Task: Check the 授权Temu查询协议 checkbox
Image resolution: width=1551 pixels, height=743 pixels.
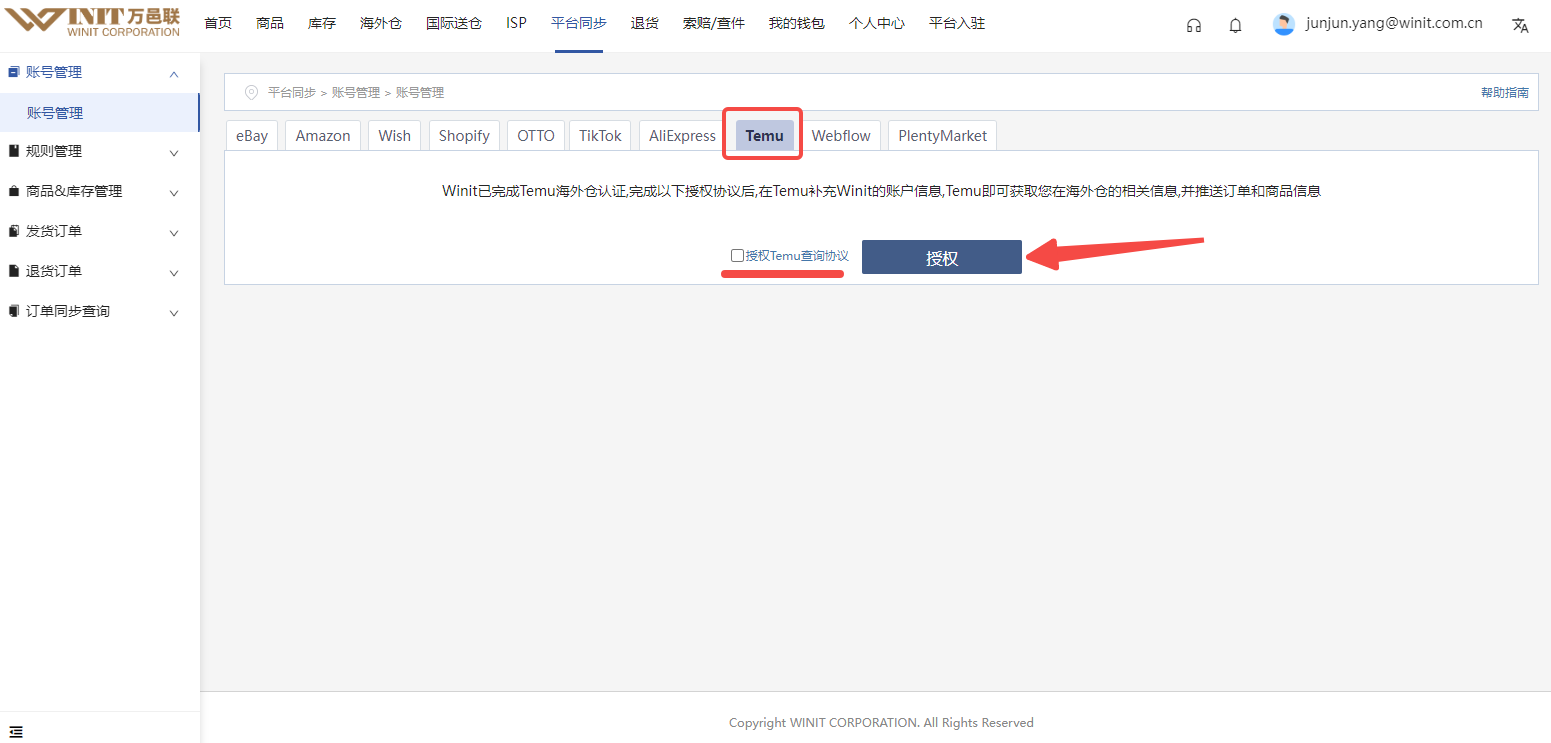Action: 737,256
